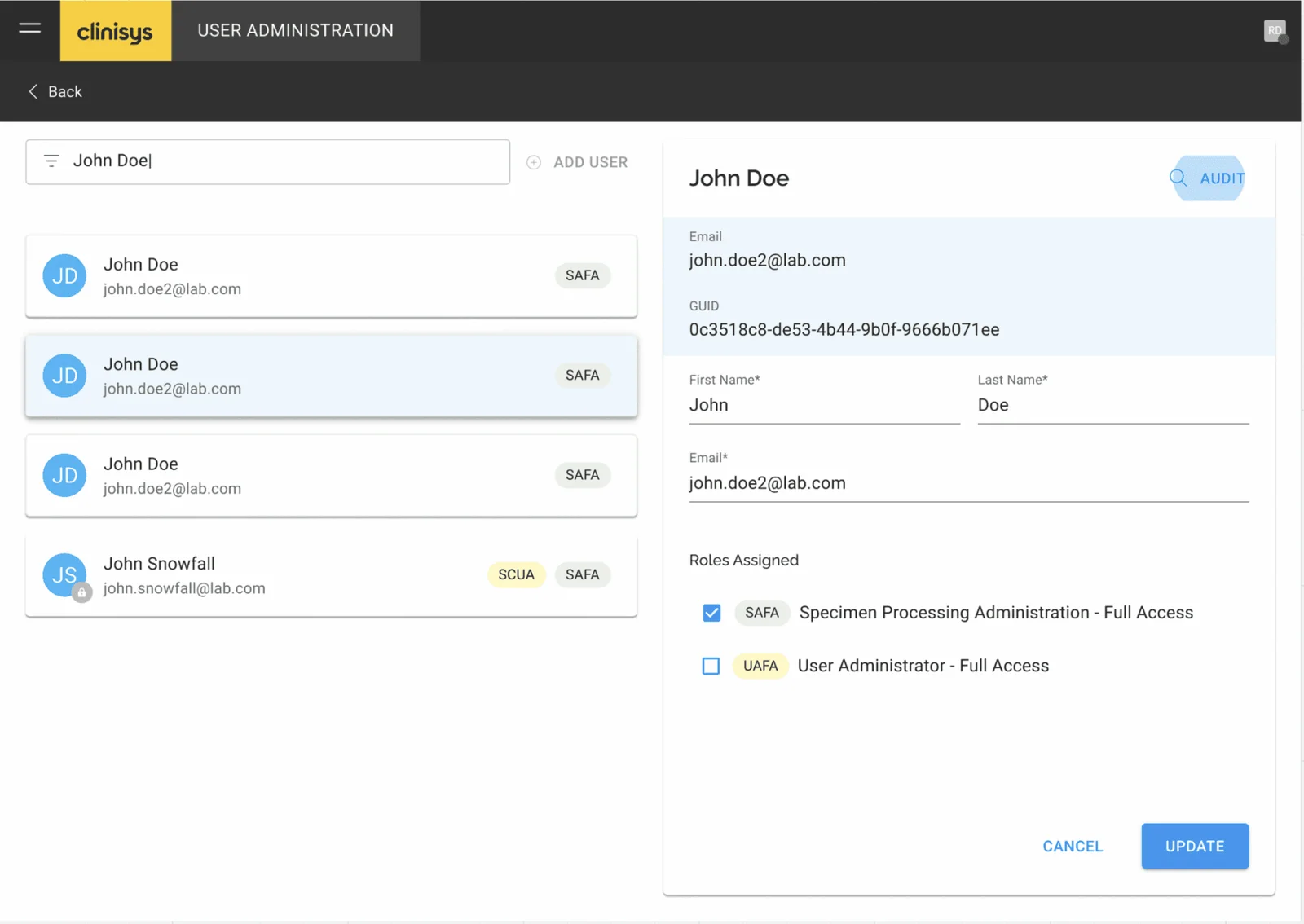Click the Specimen Processing Administration role label

tap(996, 613)
